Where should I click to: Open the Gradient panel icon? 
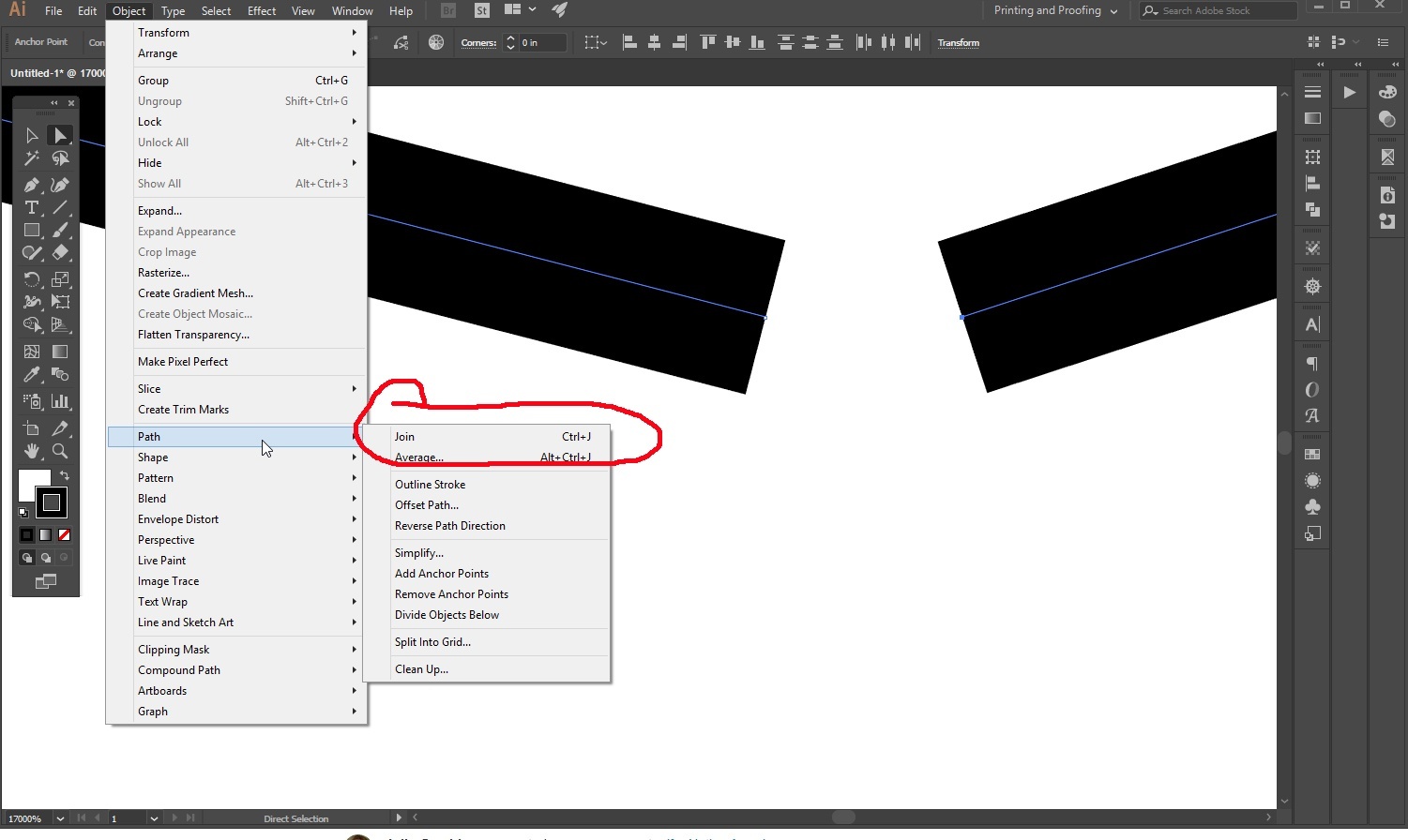[x=1312, y=480]
